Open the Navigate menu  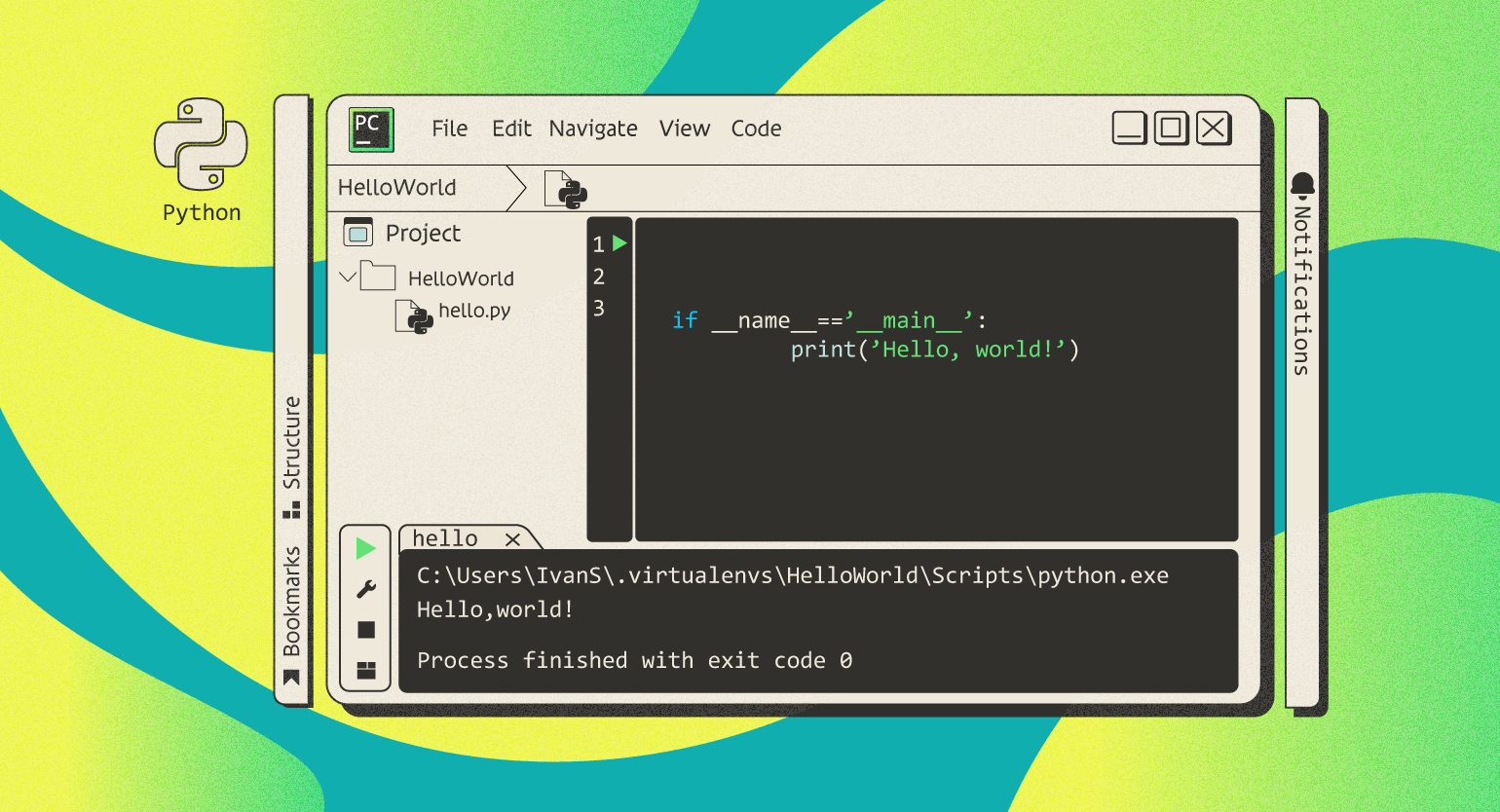click(x=592, y=129)
